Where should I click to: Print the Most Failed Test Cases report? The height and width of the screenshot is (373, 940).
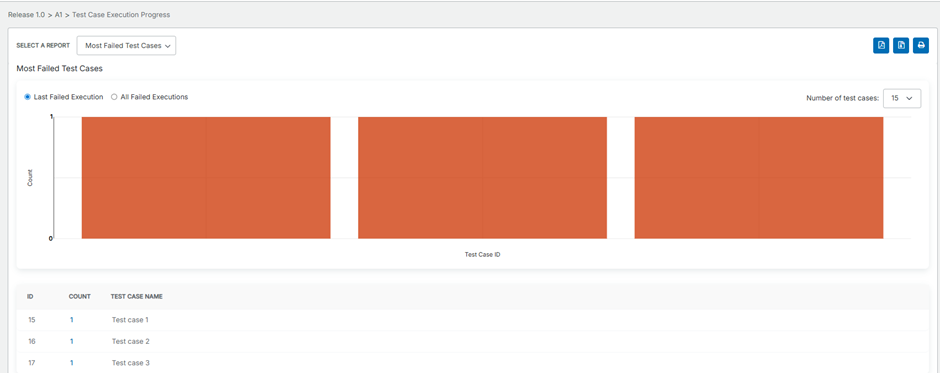[921, 46]
